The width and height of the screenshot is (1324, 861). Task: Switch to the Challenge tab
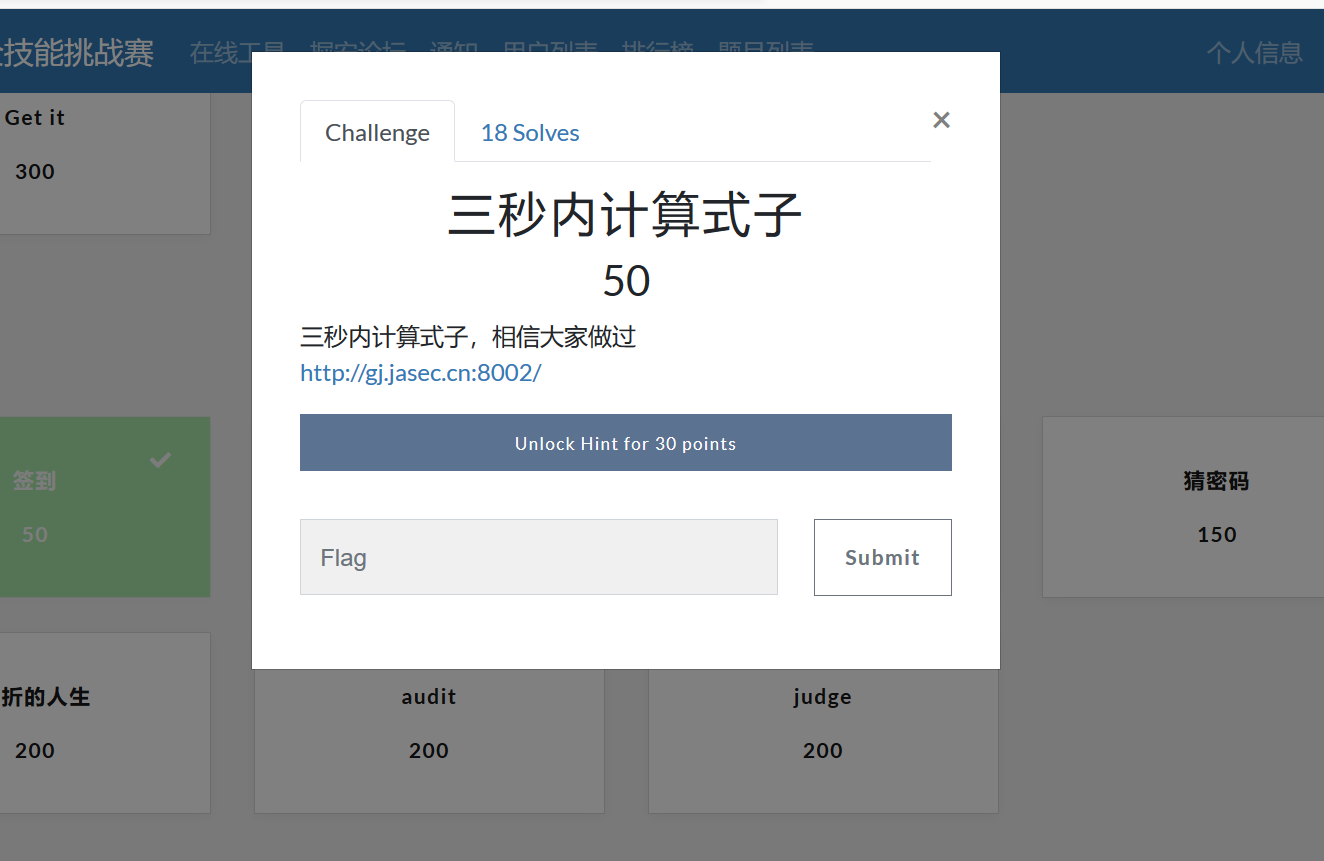point(377,131)
